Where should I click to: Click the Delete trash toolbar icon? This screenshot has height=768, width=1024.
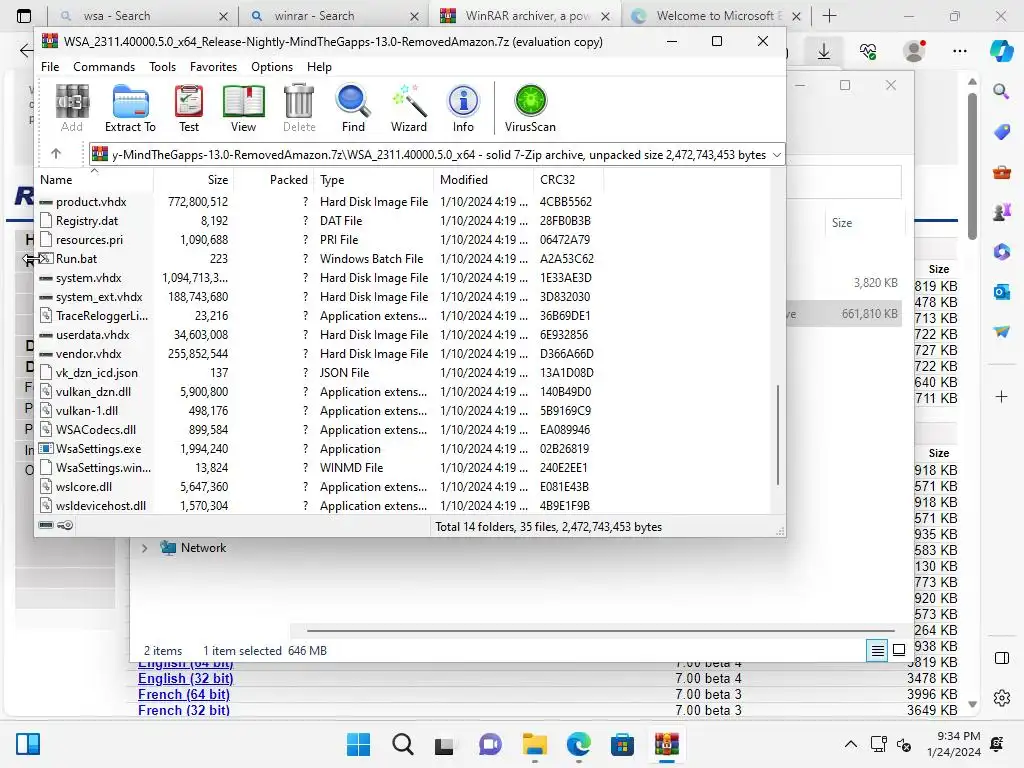click(299, 108)
